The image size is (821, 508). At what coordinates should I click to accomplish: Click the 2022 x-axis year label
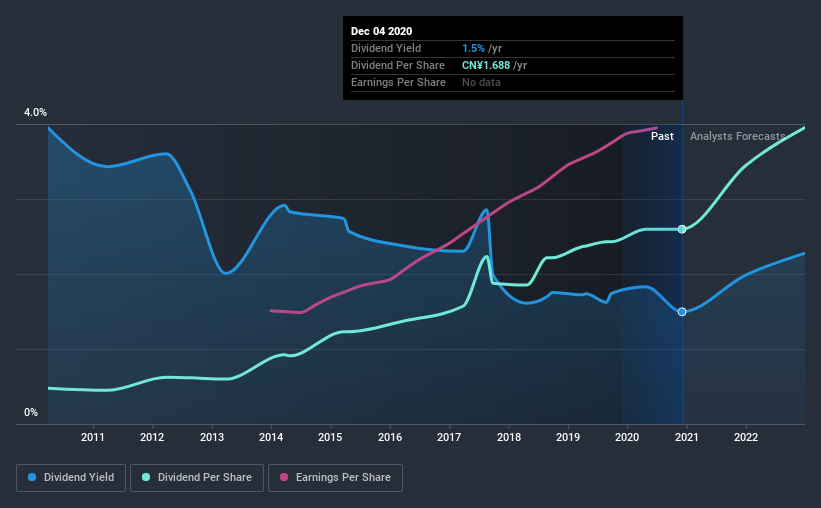pos(746,437)
